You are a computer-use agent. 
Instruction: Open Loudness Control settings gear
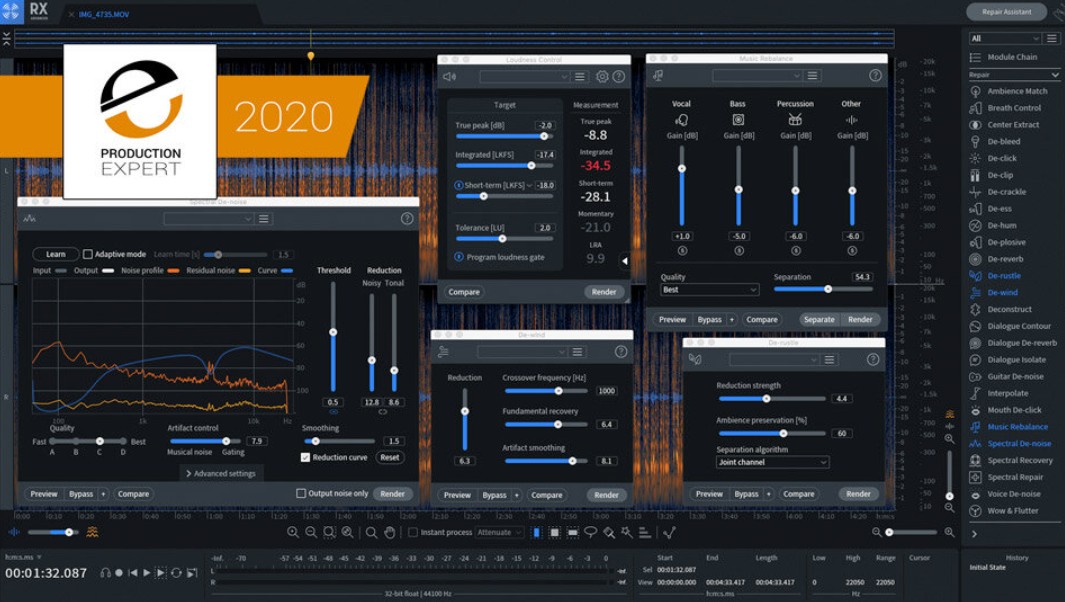[602, 77]
